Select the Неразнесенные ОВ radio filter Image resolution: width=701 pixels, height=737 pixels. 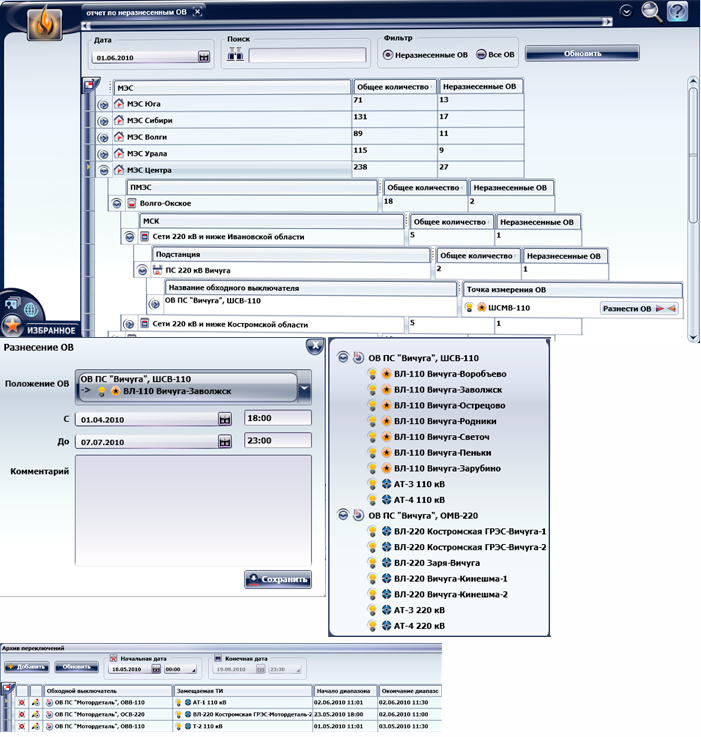click(x=388, y=54)
